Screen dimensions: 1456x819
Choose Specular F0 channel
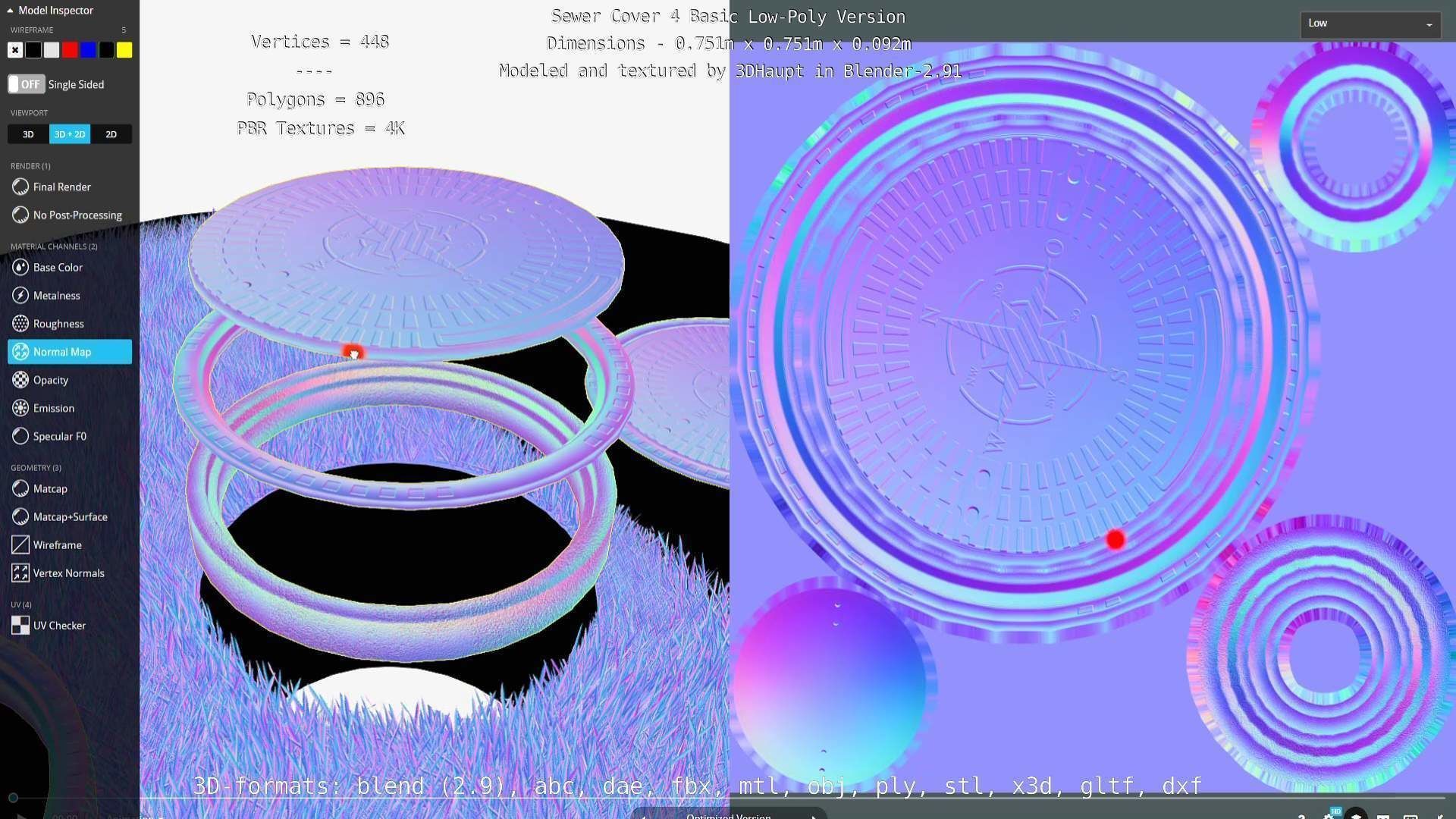[x=59, y=436]
